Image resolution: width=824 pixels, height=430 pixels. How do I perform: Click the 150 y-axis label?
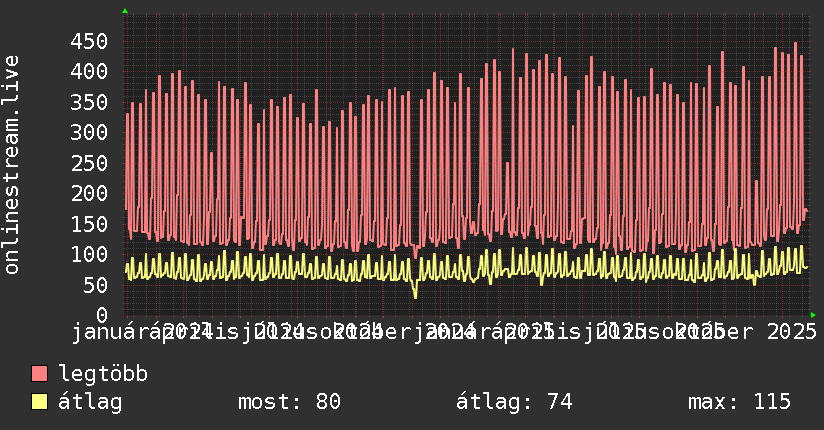point(89,224)
